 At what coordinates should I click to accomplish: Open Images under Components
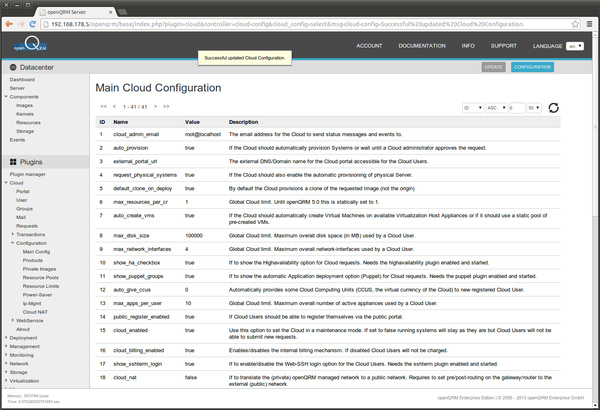24,105
